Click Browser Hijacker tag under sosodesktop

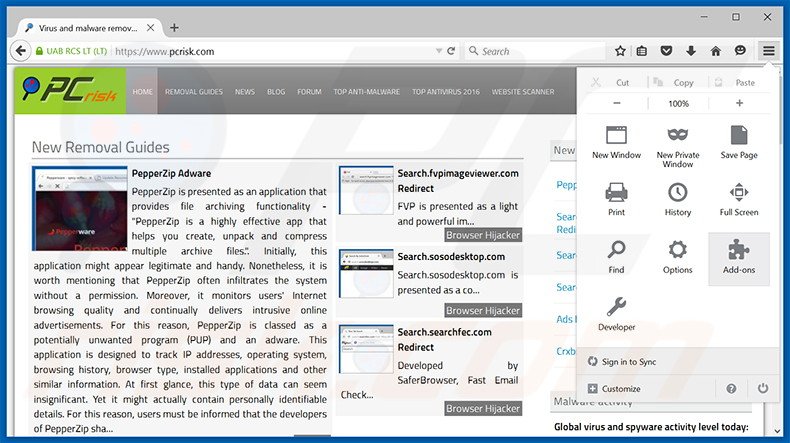pos(483,310)
